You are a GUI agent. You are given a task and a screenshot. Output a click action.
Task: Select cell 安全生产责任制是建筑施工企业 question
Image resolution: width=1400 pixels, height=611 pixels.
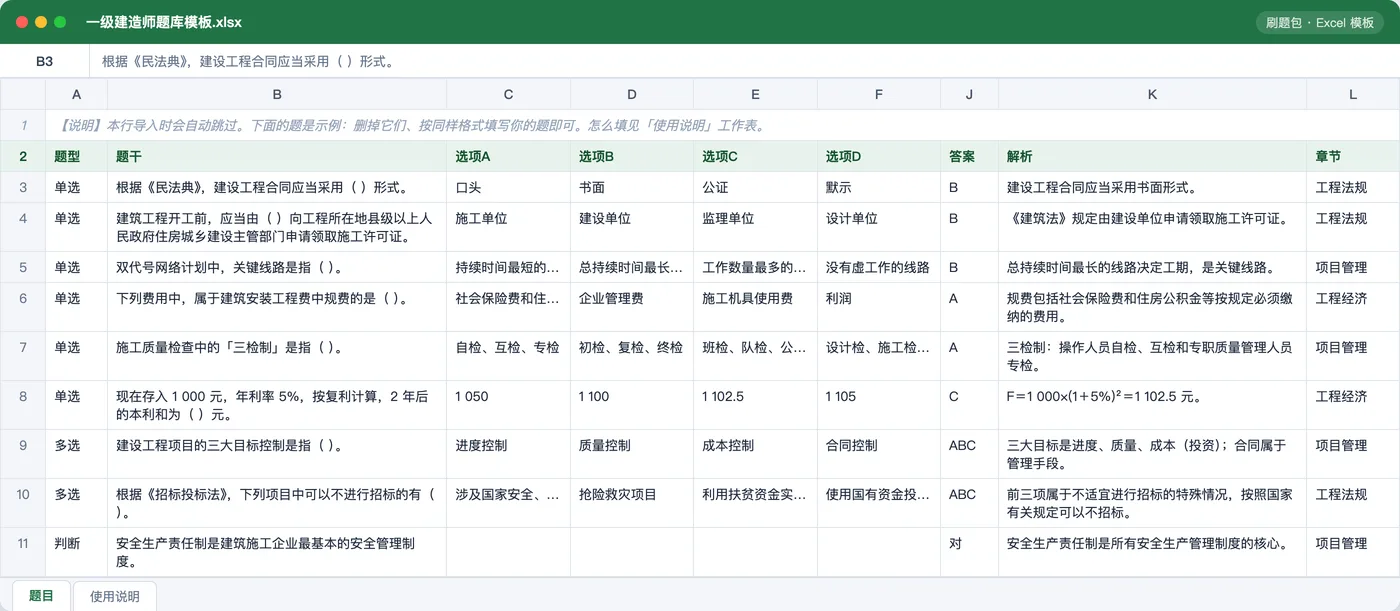[277, 551]
